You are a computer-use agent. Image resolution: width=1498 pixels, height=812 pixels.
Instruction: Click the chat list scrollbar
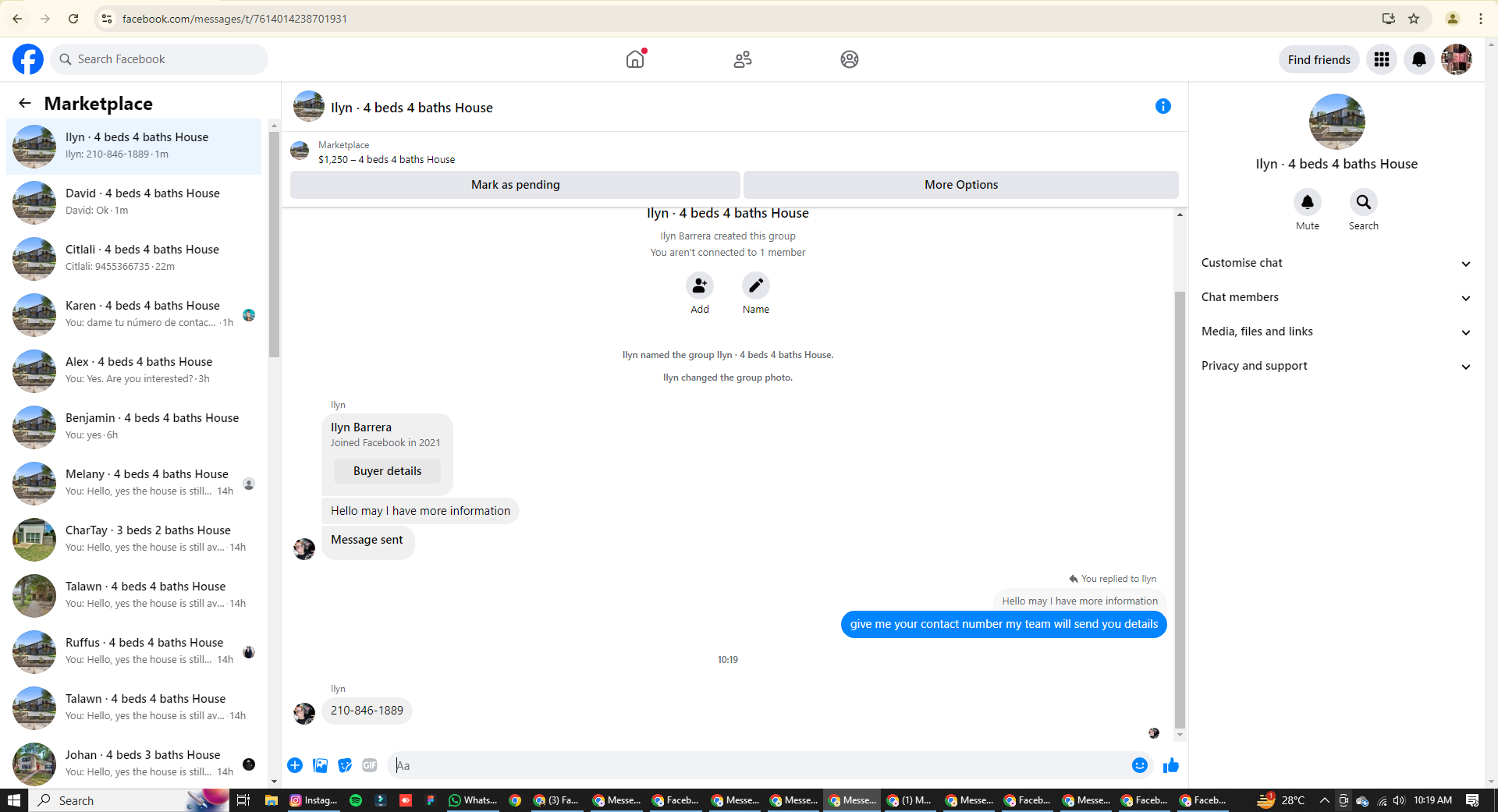pos(274,243)
